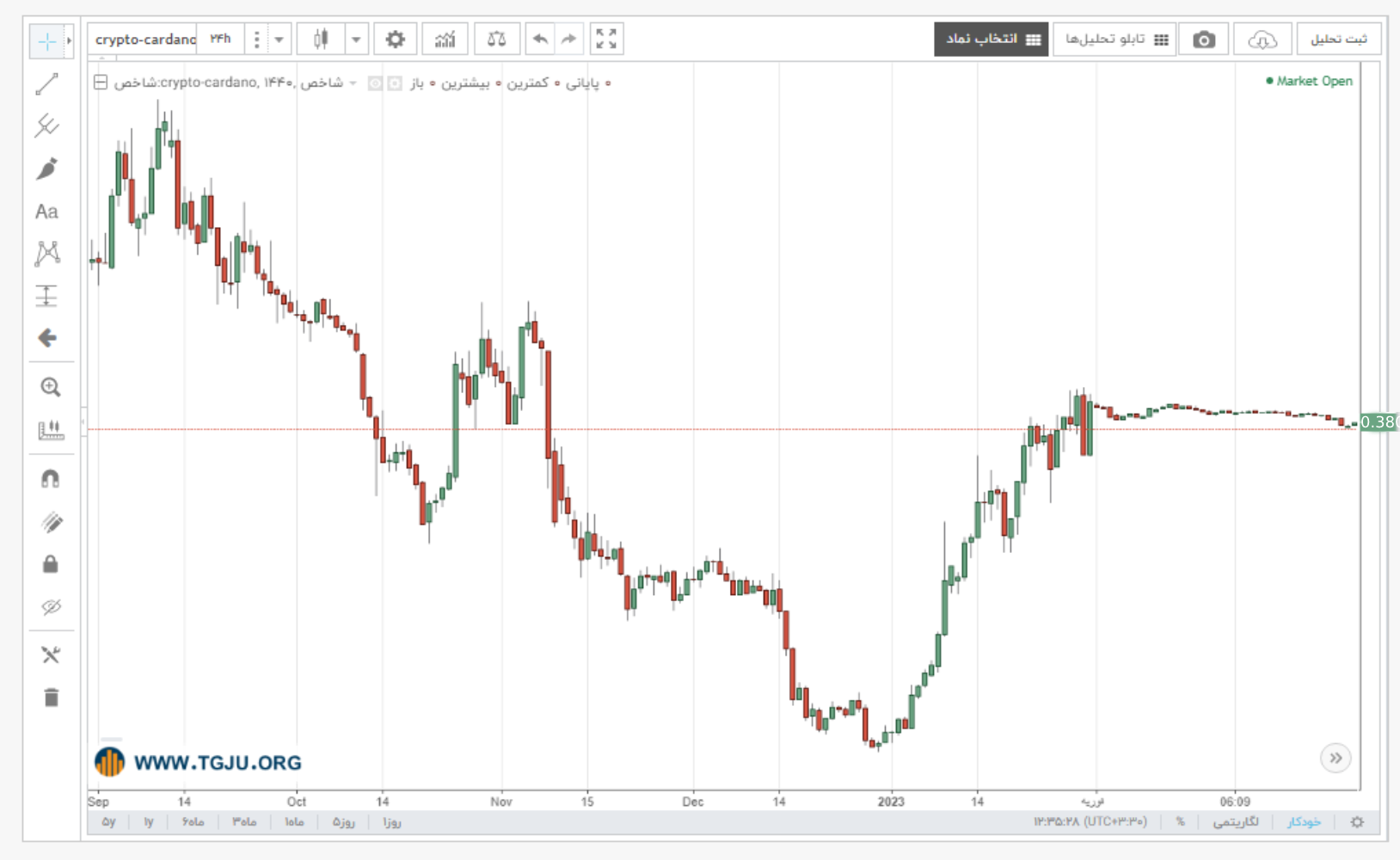Expand cursor tool options arrow

[70, 40]
